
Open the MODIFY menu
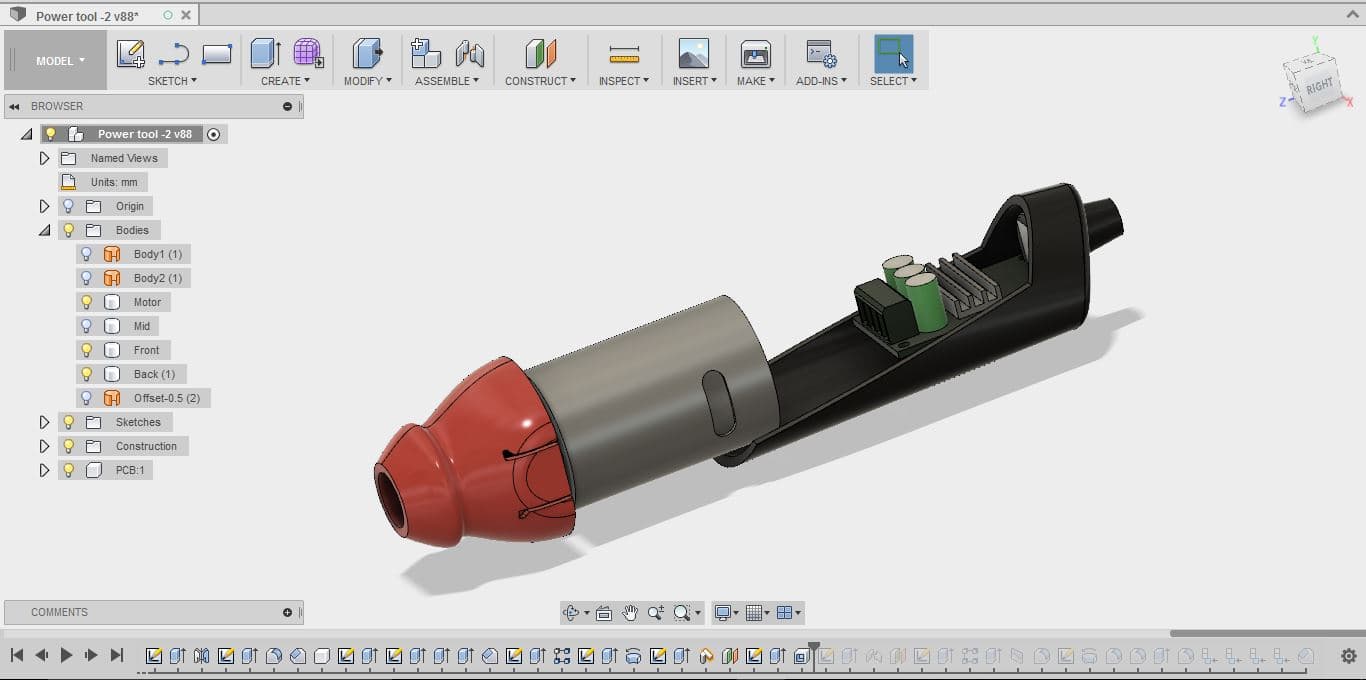tap(368, 81)
